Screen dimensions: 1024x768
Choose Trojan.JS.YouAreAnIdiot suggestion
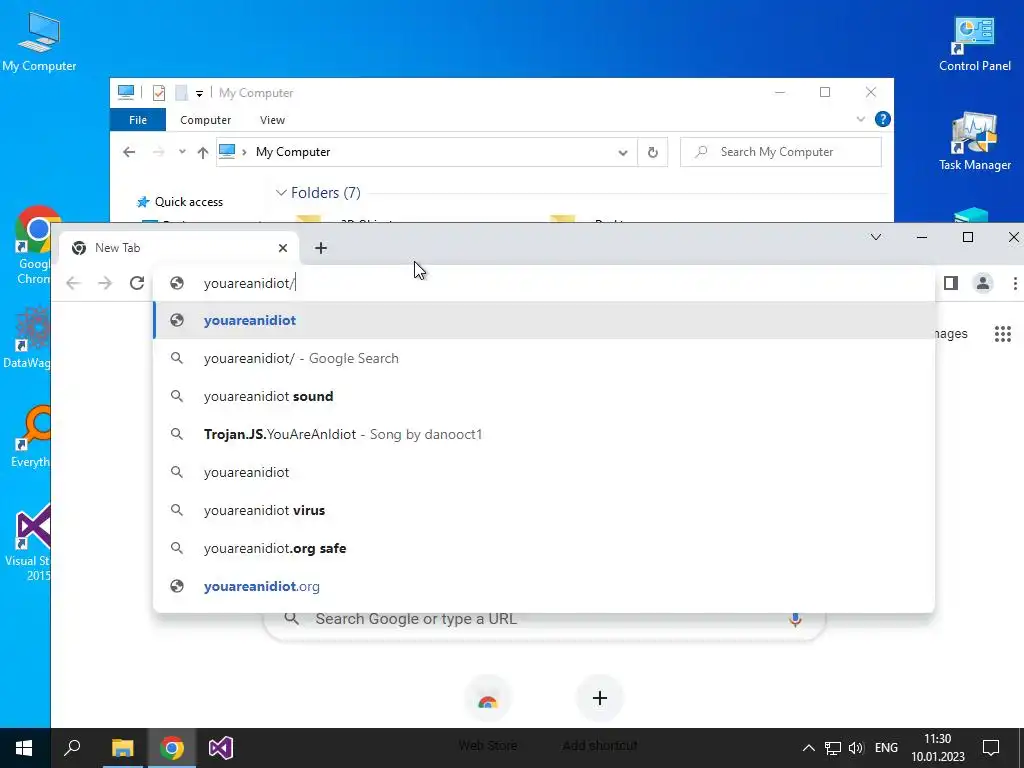[x=544, y=434]
